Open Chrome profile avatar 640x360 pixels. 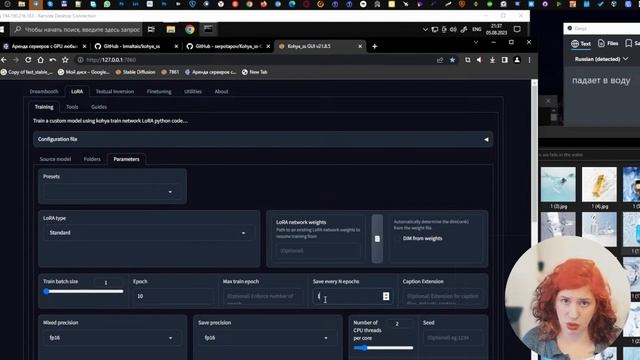tap(517, 60)
